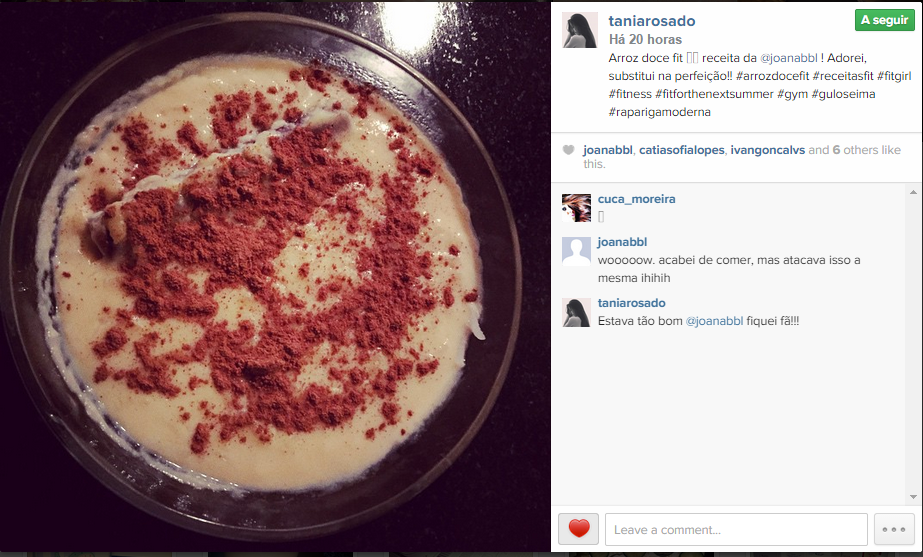923x557 pixels.
Task: Toggle the green A seguir following button
Action: (885, 20)
